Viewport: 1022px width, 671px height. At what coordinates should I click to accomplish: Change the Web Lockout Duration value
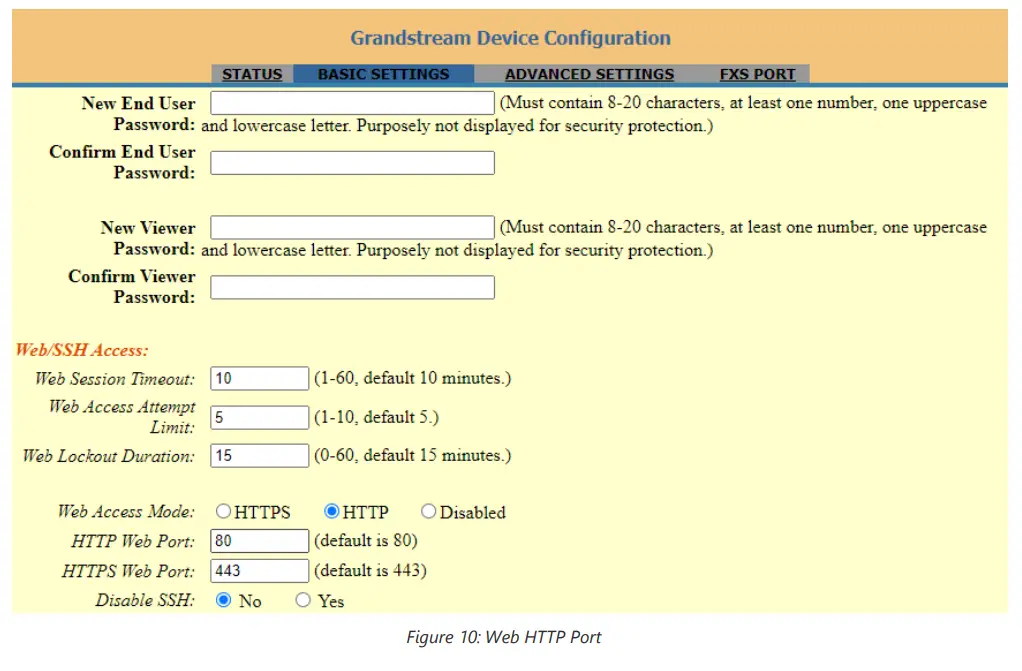tap(259, 456)
